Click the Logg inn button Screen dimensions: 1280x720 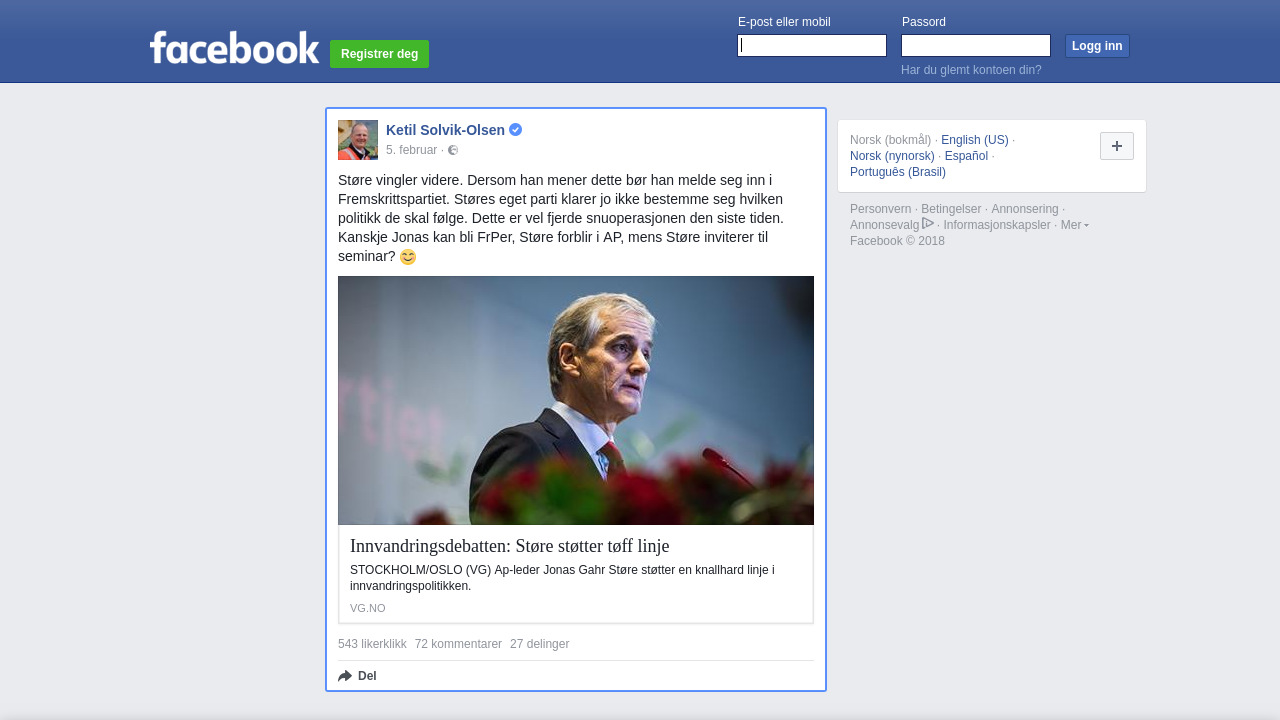tap(1097, 46)
